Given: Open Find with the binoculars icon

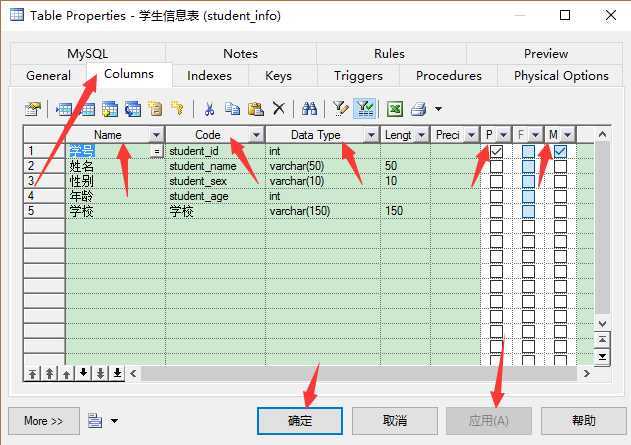Looking at the screenshot, I should point(309,109).
